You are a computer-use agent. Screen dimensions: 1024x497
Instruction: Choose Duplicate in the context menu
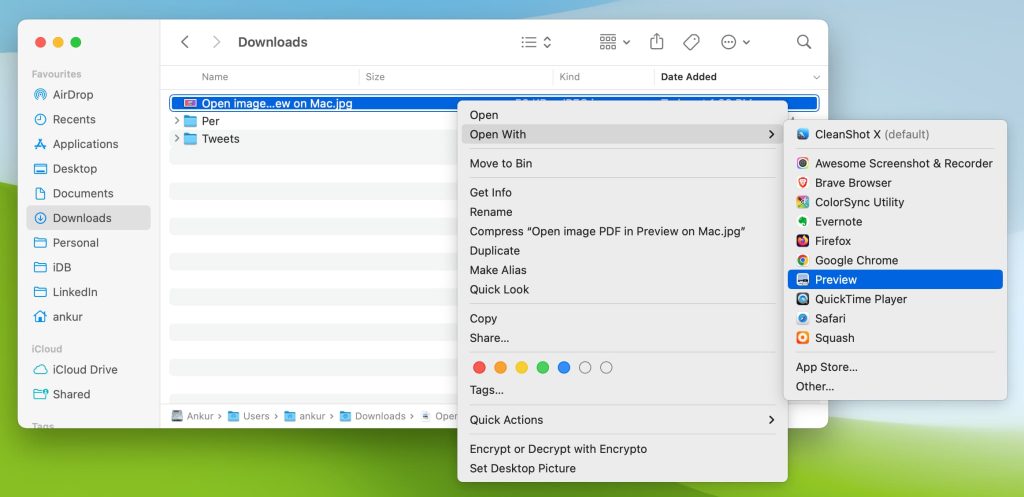coord(622,251)
